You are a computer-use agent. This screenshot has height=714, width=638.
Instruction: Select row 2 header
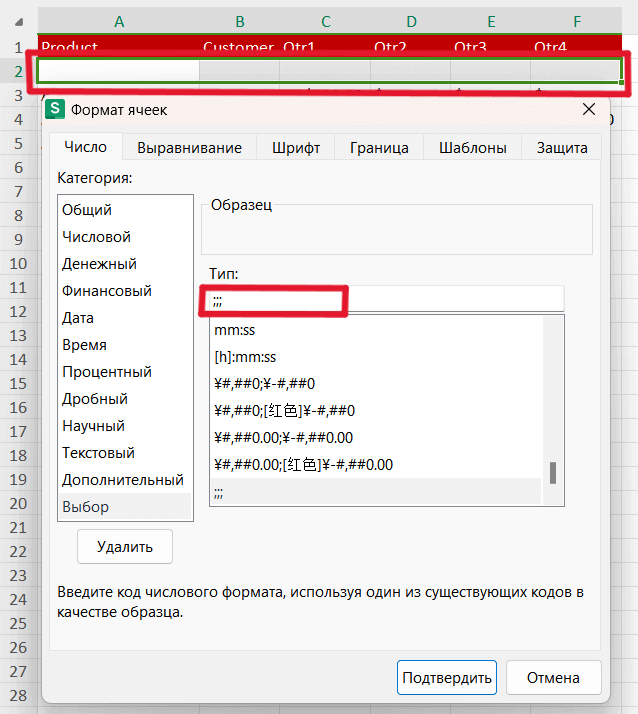[18, 71]
